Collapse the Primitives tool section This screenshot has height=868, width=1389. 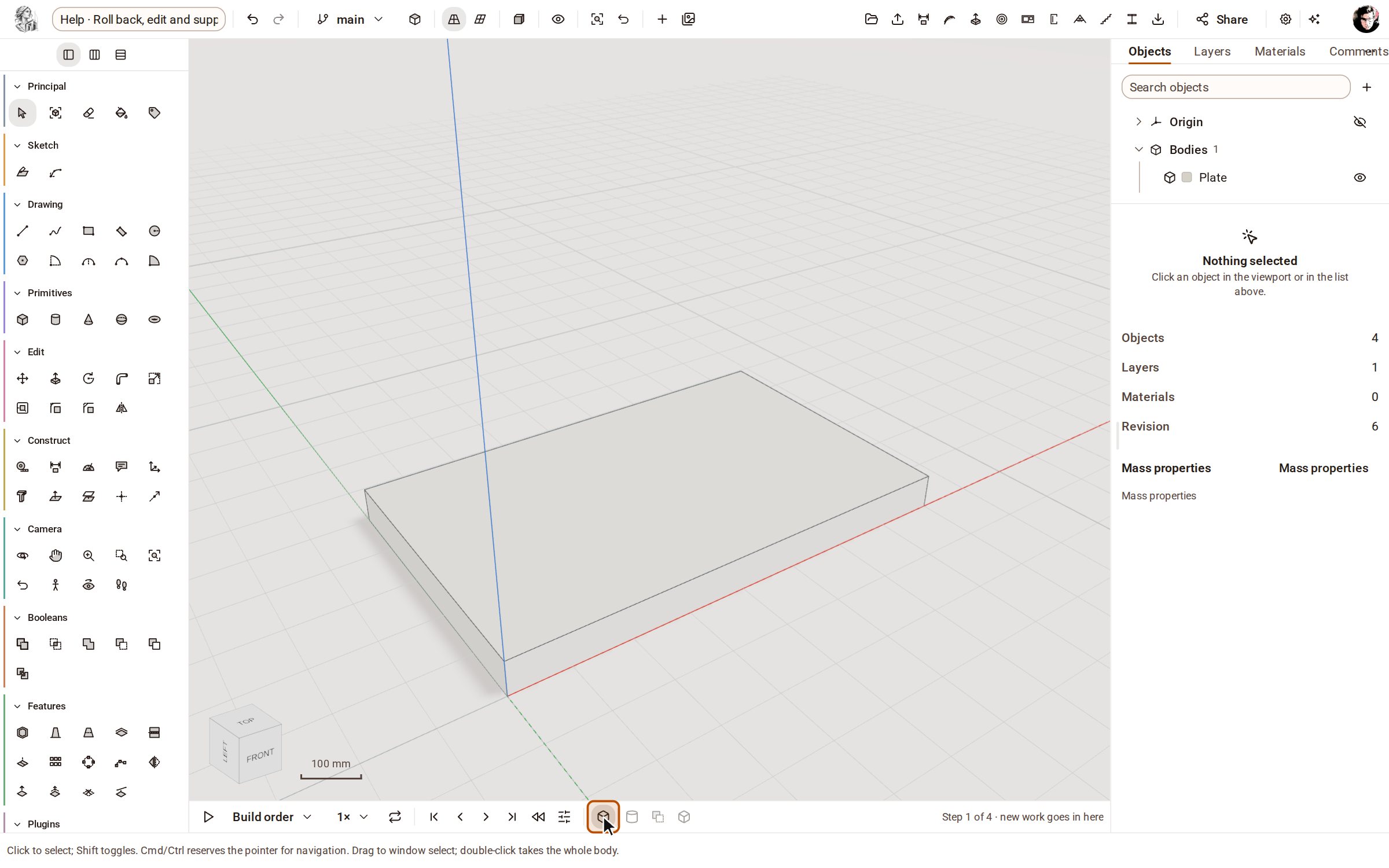[17, 293]
